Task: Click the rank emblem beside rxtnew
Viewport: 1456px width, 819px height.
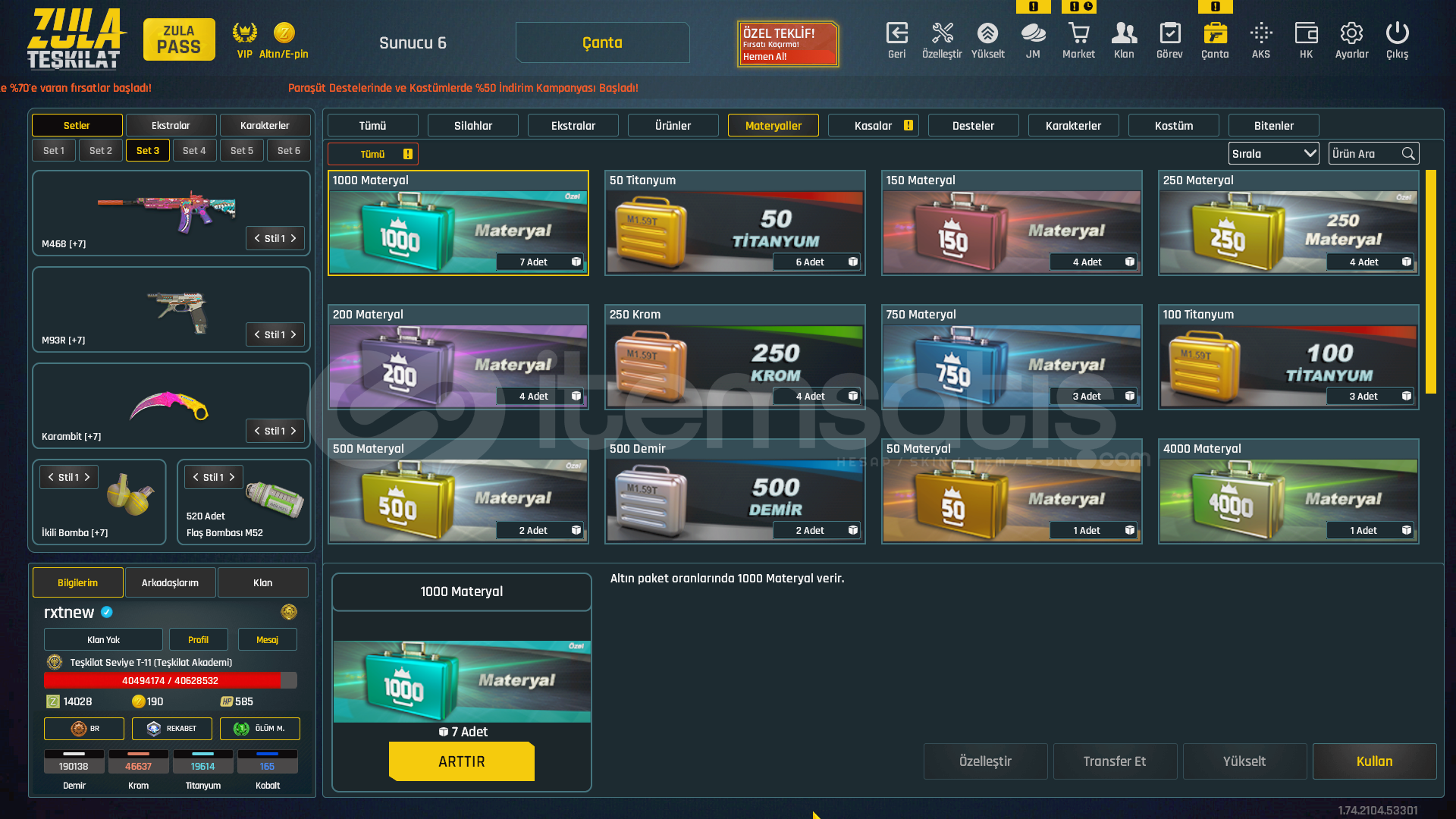Action: tap(288, 612)
